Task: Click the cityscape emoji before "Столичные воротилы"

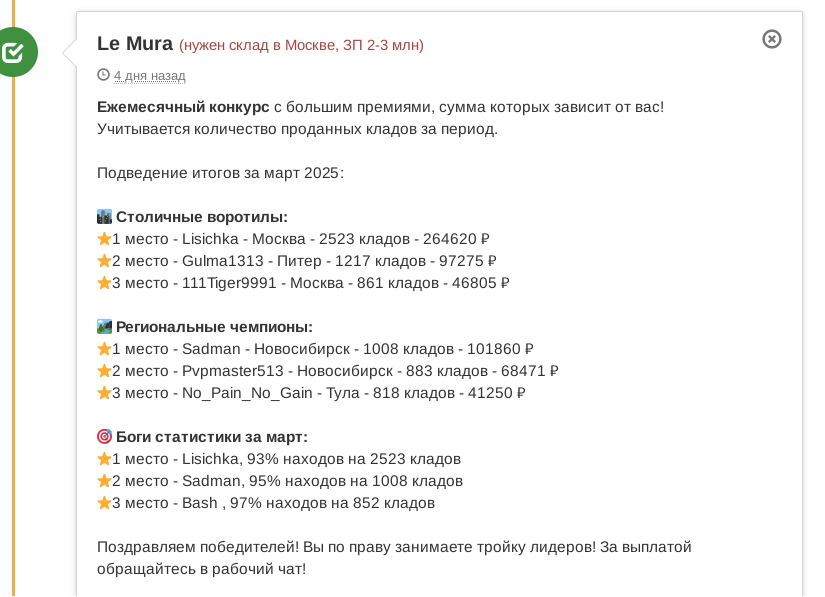Action: click(104, 217)
